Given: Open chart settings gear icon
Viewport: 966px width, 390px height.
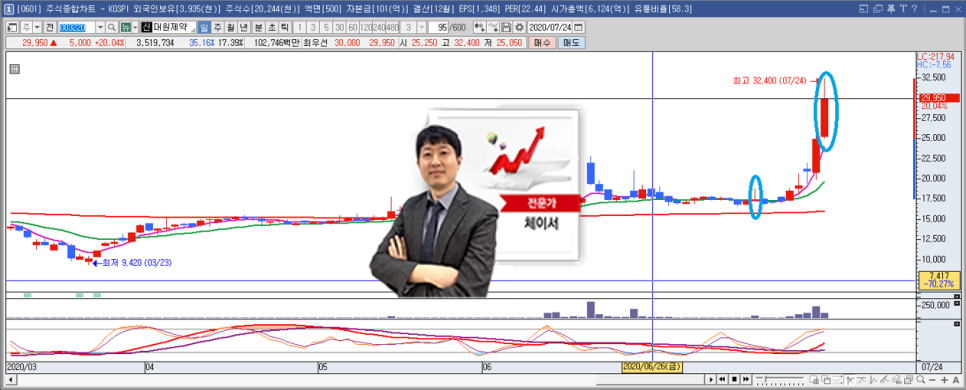Looking at the screenshot, I should (520, 28).
